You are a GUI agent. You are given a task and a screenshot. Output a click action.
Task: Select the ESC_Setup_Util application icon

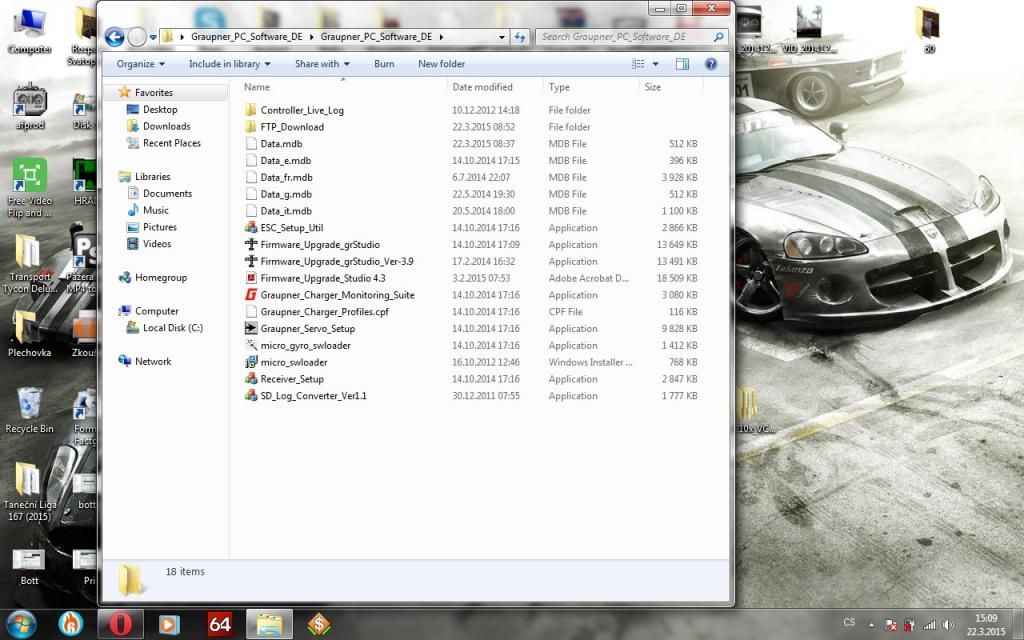(x=251, y=228)
